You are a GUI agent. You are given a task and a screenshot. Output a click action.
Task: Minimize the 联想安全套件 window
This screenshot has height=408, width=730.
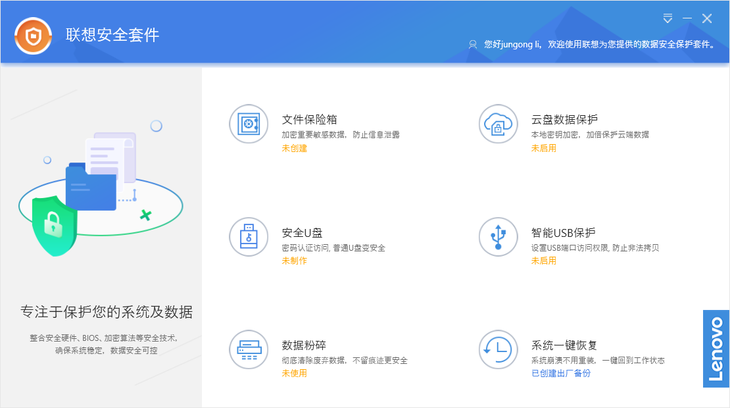[x=687, y=19]
